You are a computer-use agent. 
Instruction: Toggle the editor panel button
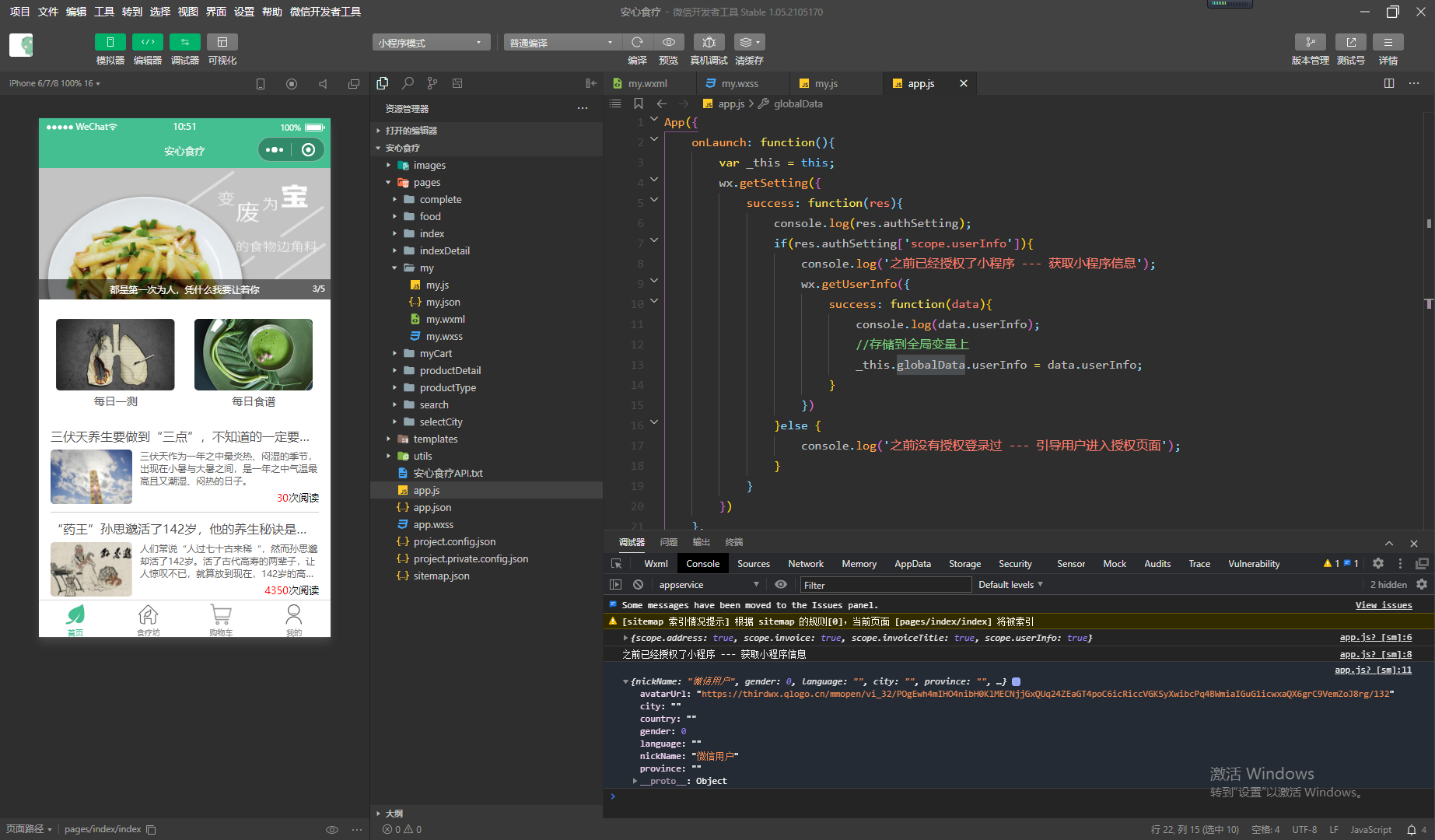click(x=147, y=42)
